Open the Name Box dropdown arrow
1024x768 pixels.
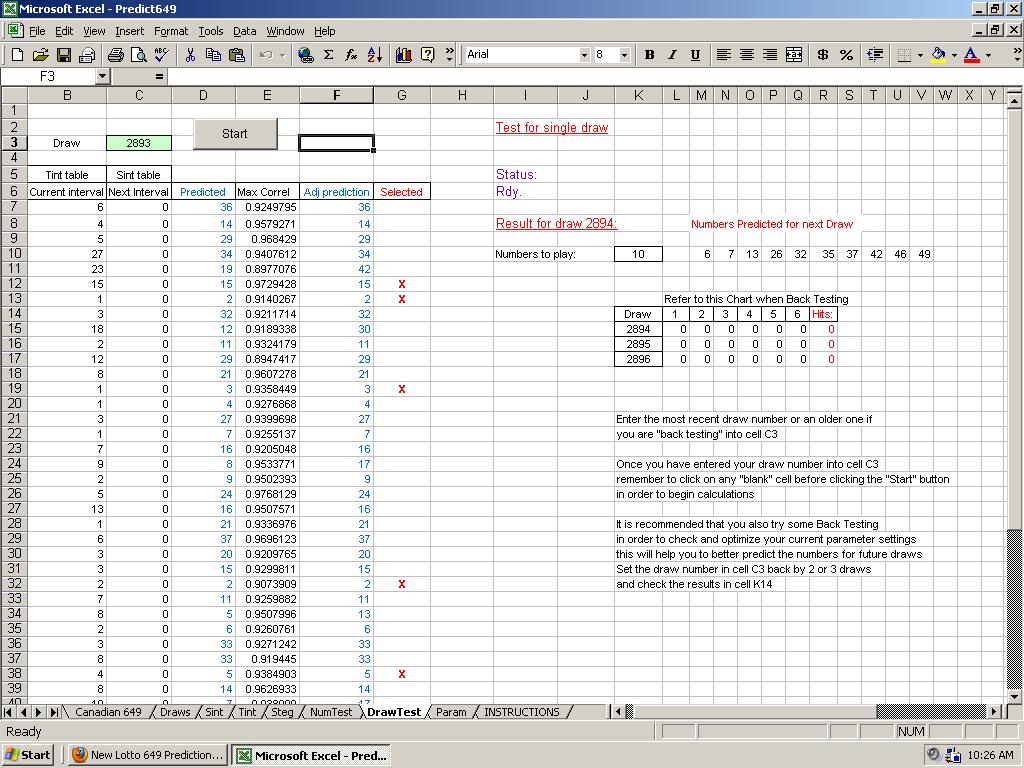(102, 76)
